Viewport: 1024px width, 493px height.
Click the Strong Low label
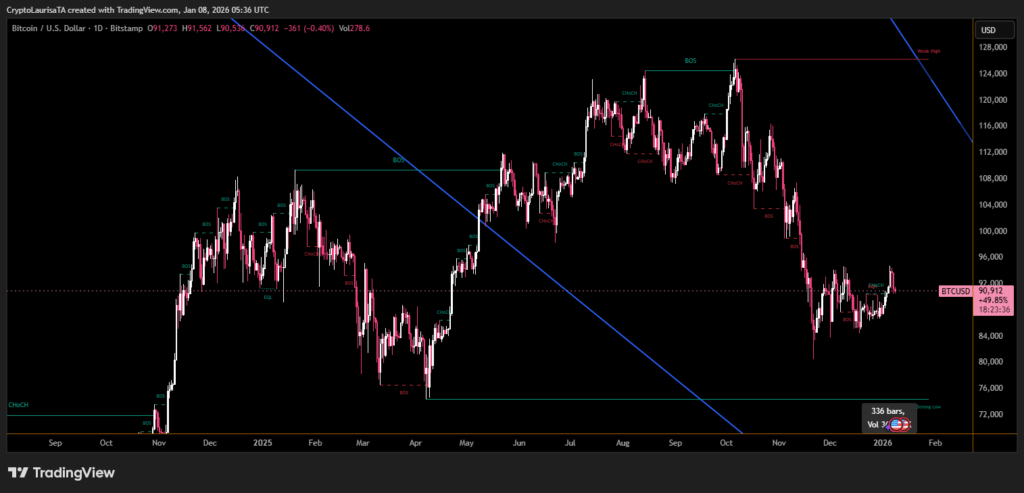[927, 407]
